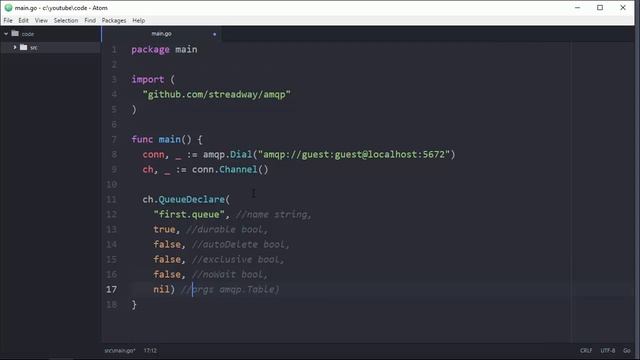This screenshot has width=640, height=360.
Task: Select the src folder icon
Action: (24, 47)
